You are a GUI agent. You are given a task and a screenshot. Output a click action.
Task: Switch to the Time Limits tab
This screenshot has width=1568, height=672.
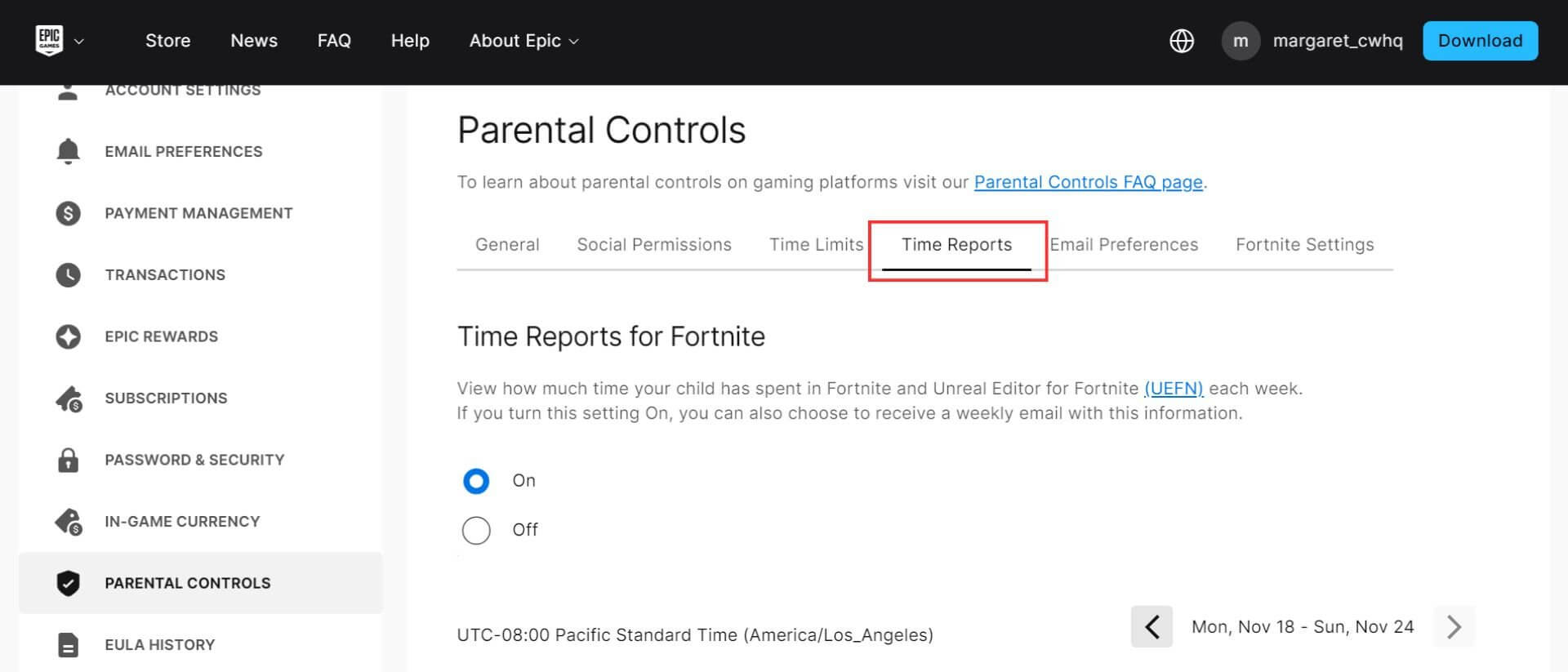point(816,244)
